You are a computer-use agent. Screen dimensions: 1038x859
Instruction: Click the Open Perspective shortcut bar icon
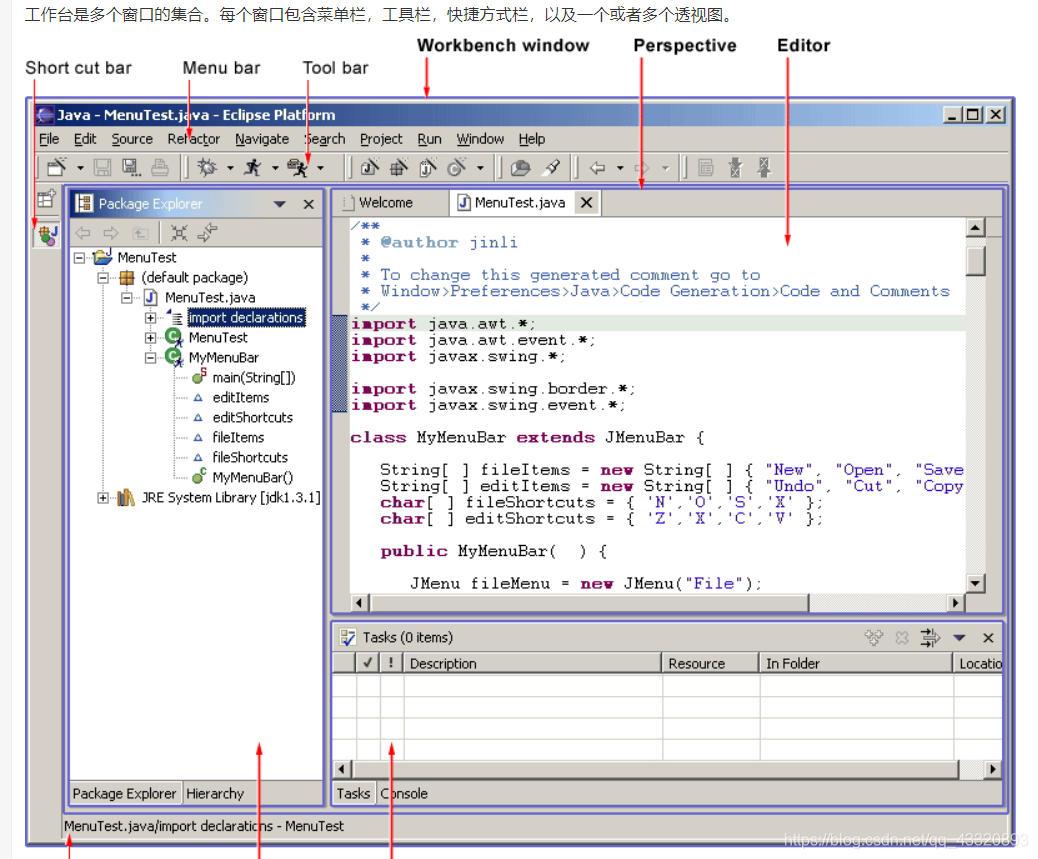tap(46, 199)
